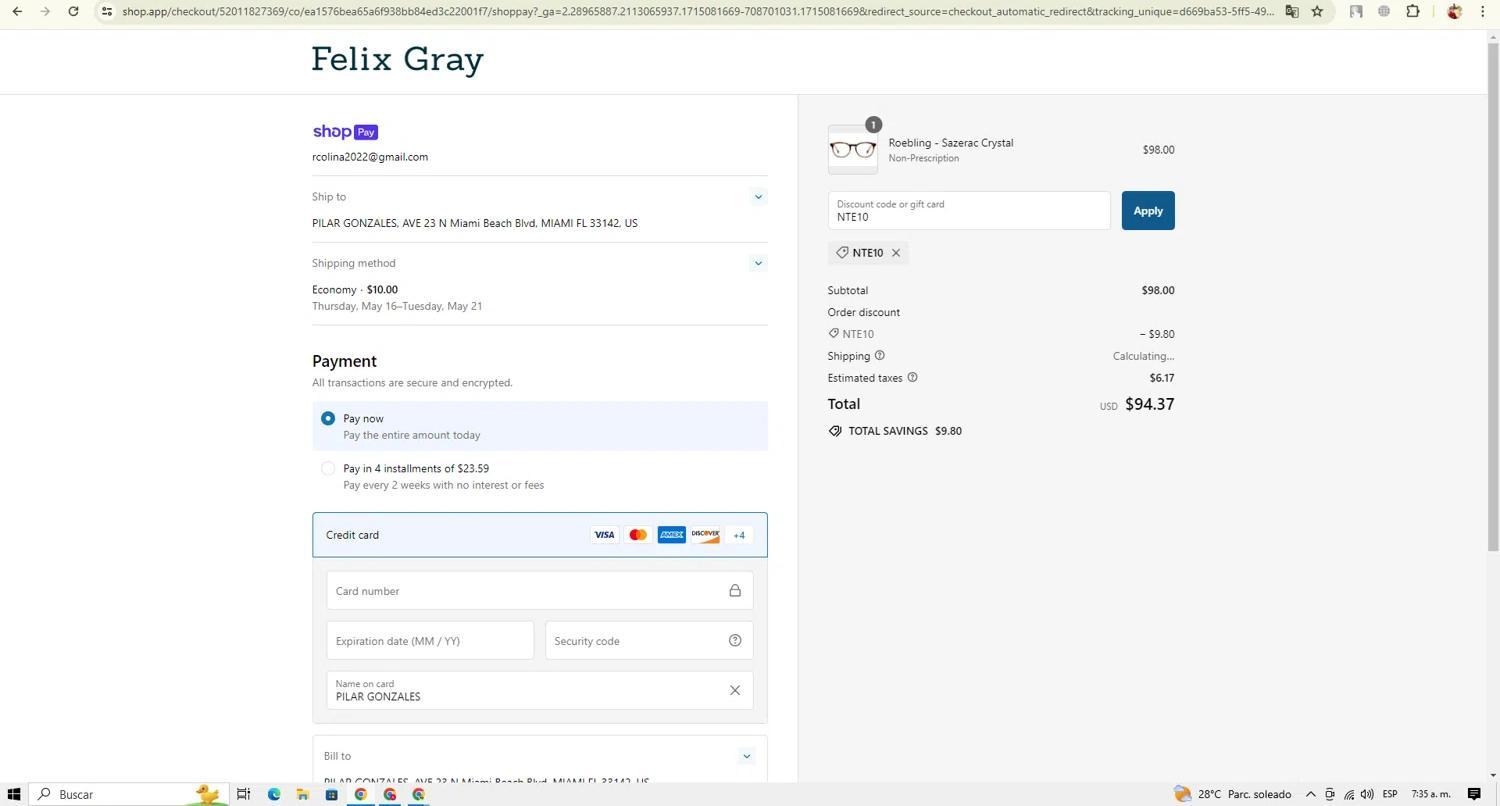Open Windows notification center icon

1474,794
